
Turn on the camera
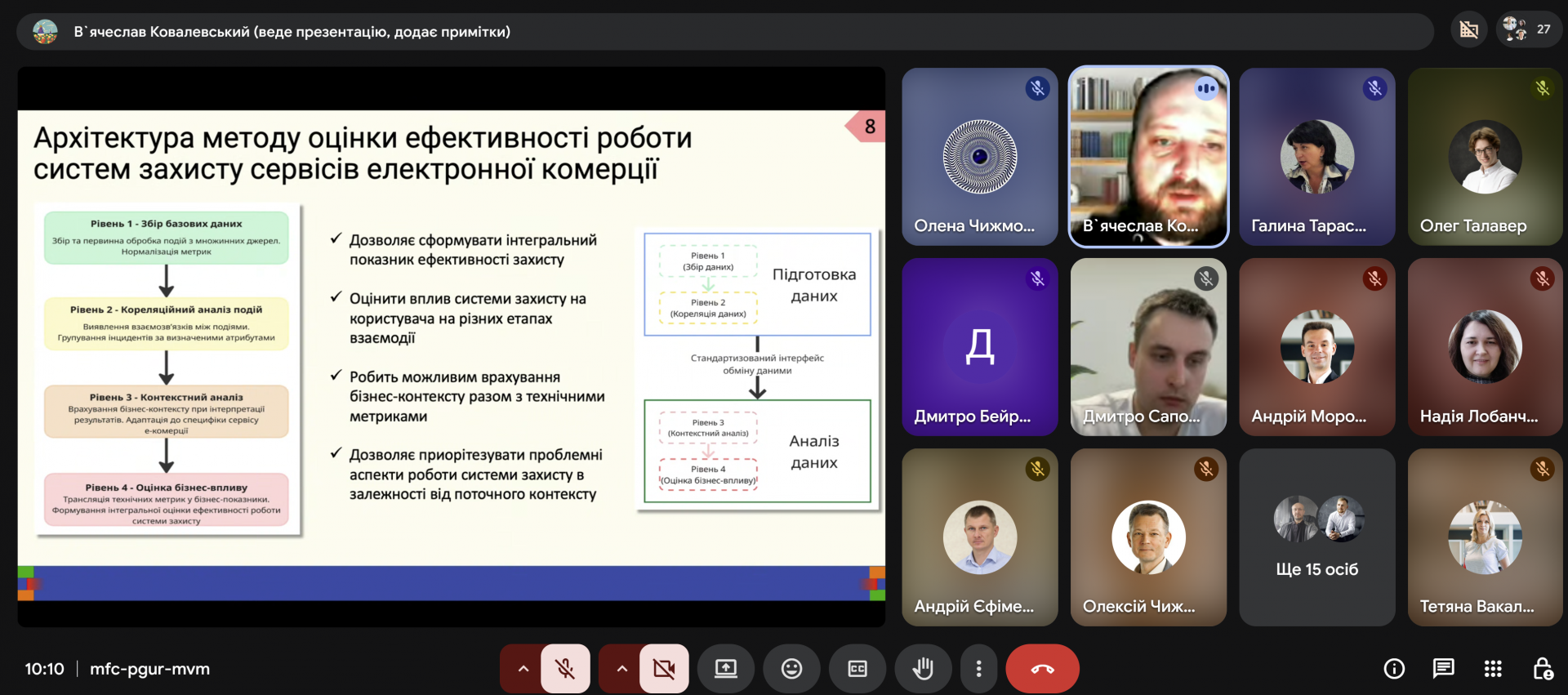pos(664,669)
